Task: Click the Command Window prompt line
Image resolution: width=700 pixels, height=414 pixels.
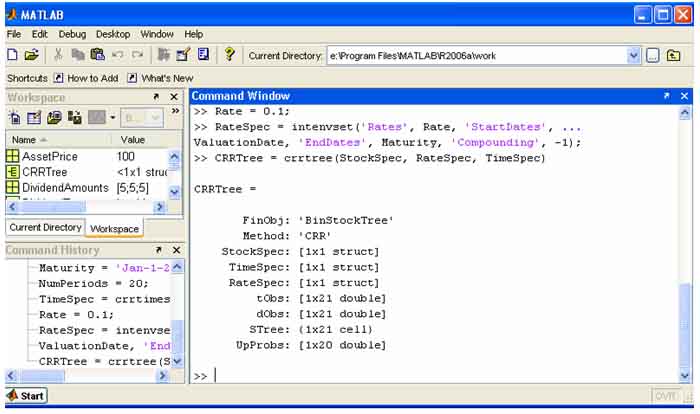Action: [x=435, y=376]
